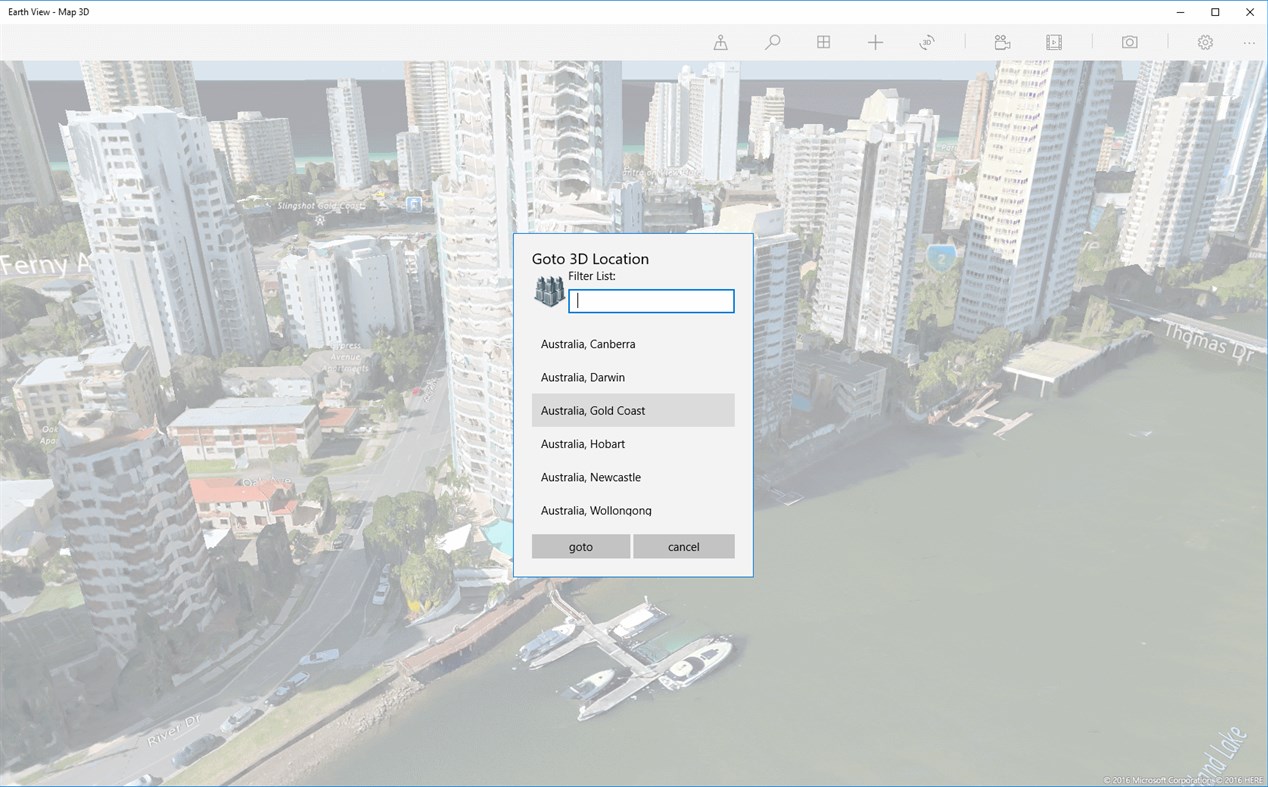Click inside the Filter List text box

click(x=650, y=301)
